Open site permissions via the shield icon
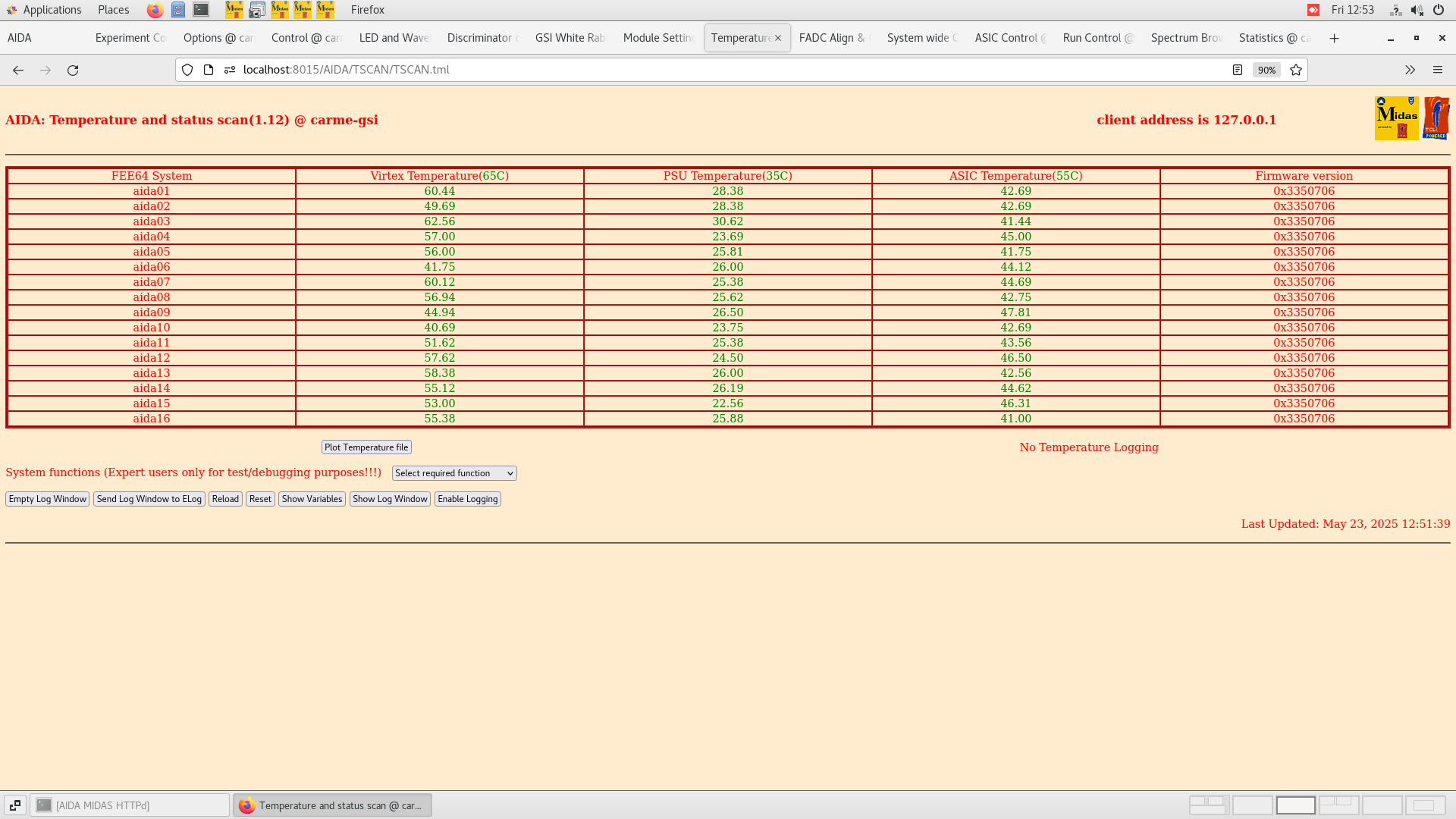Screen dimensions: 1456x819 tap(187, 70)
